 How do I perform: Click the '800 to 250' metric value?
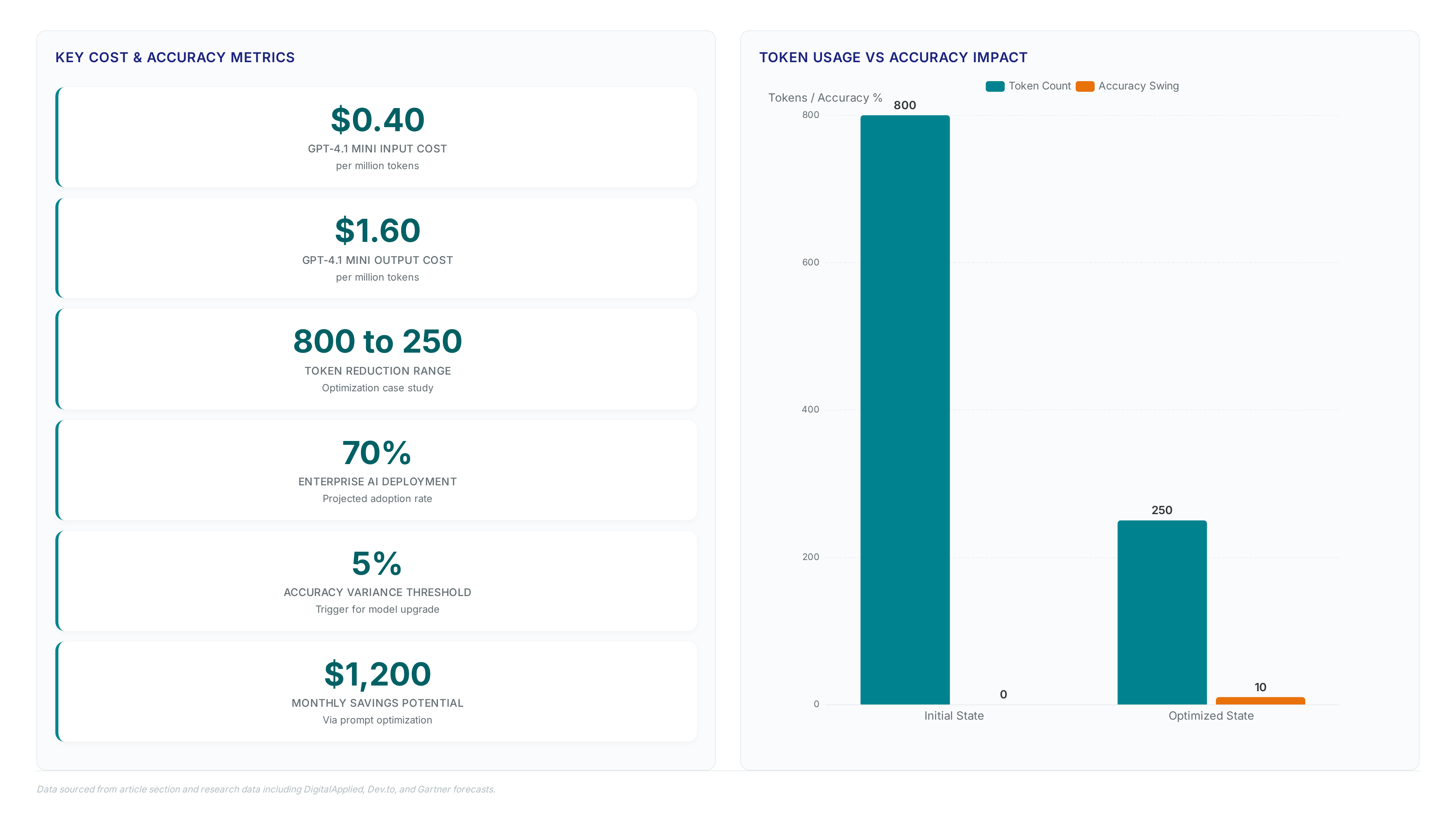click(x=378, y=341)
